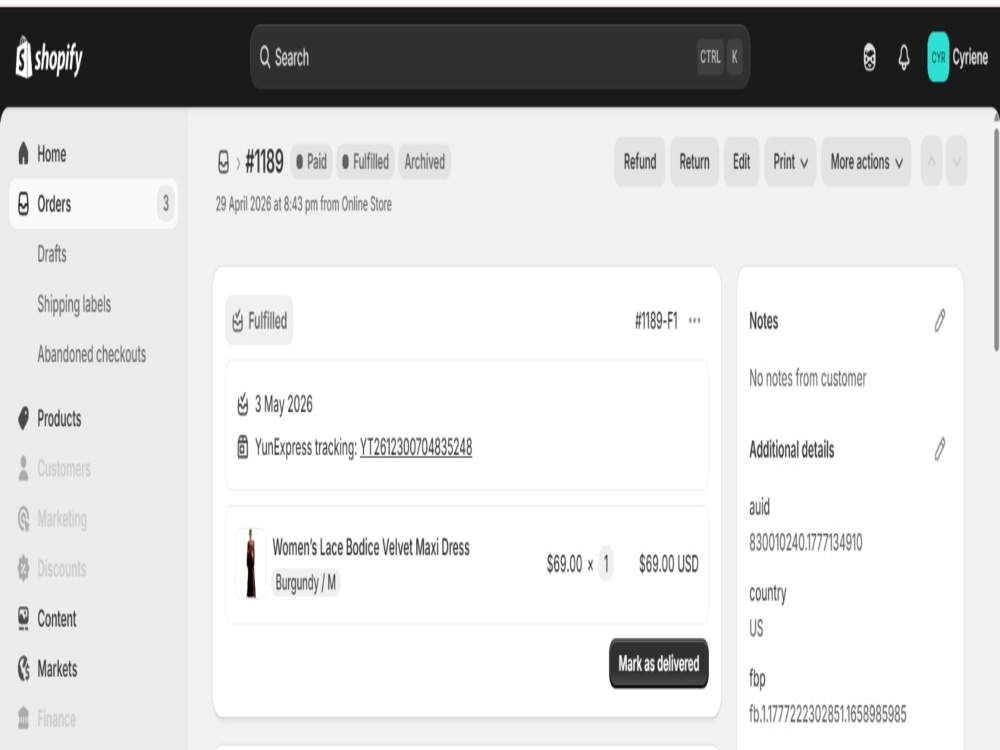Open the Marketing section
The width and height of the screenshot is (1000, 750).
click(93, 518)
